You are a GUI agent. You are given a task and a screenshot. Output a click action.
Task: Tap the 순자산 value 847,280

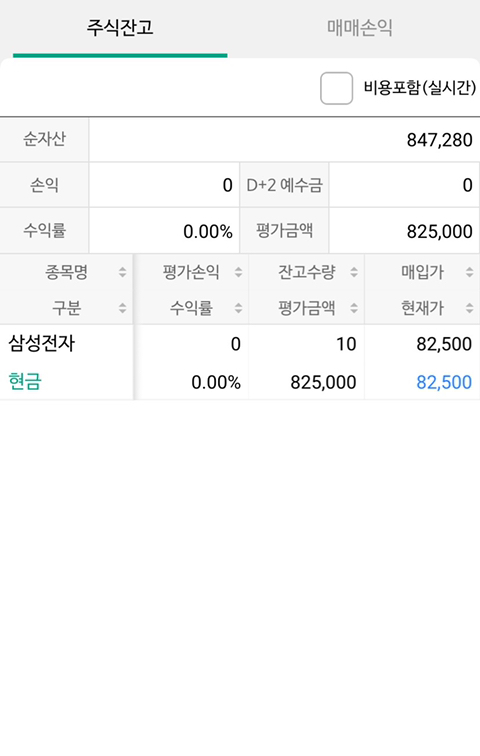[440, 140]
